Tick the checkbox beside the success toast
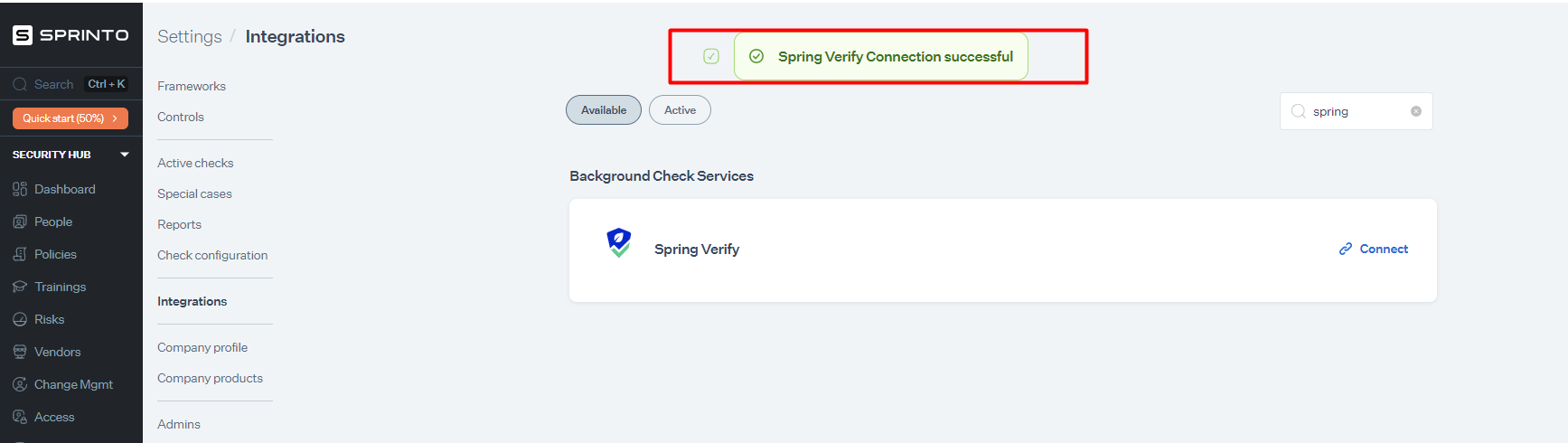 point(711,56)
